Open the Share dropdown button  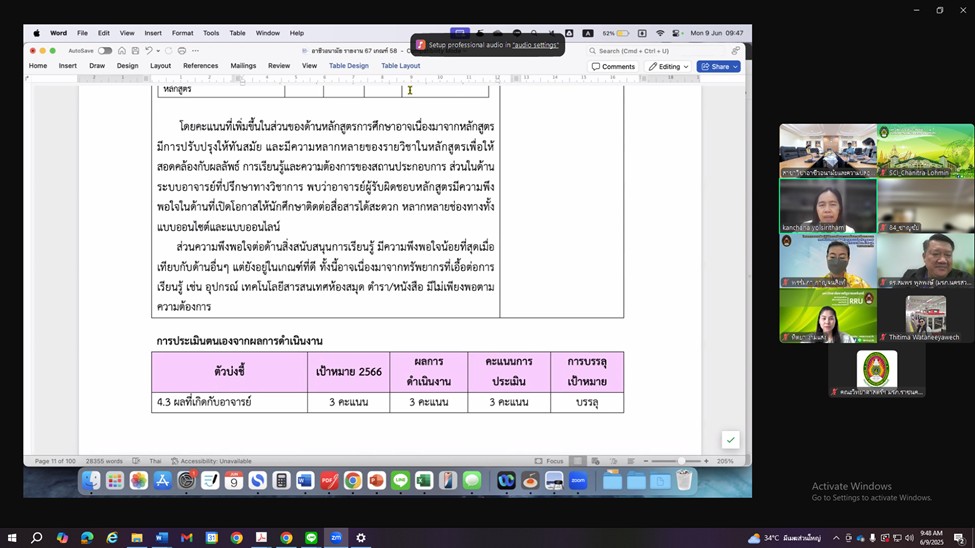pyautogui.click(x=719, y=67)
